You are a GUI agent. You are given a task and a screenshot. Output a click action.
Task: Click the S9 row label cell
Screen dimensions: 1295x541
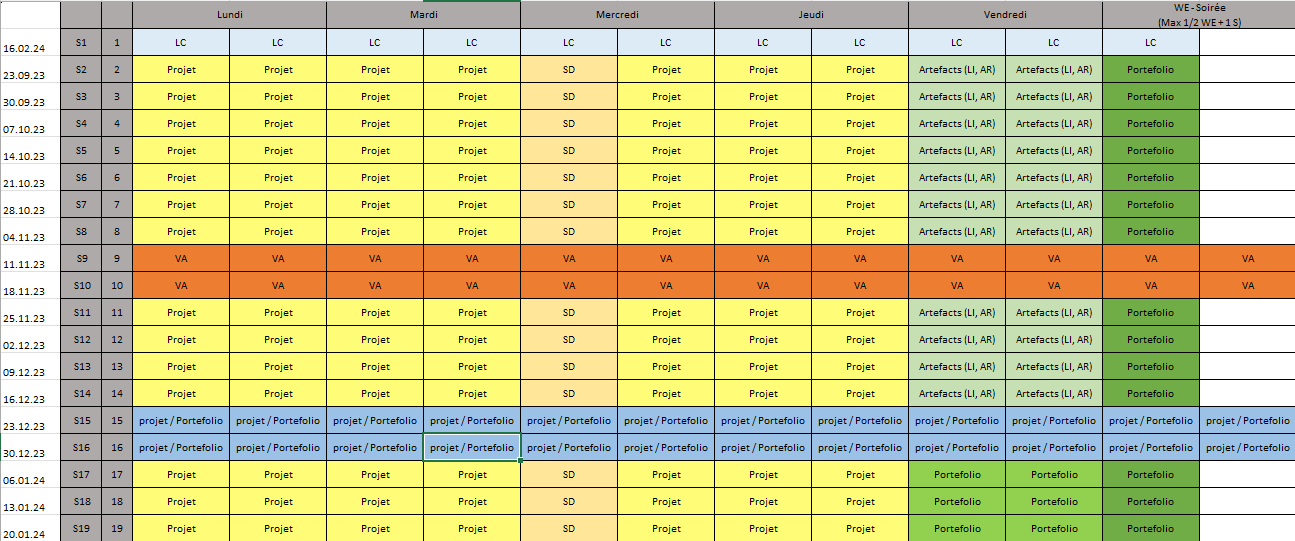click(x=81, y=258)
